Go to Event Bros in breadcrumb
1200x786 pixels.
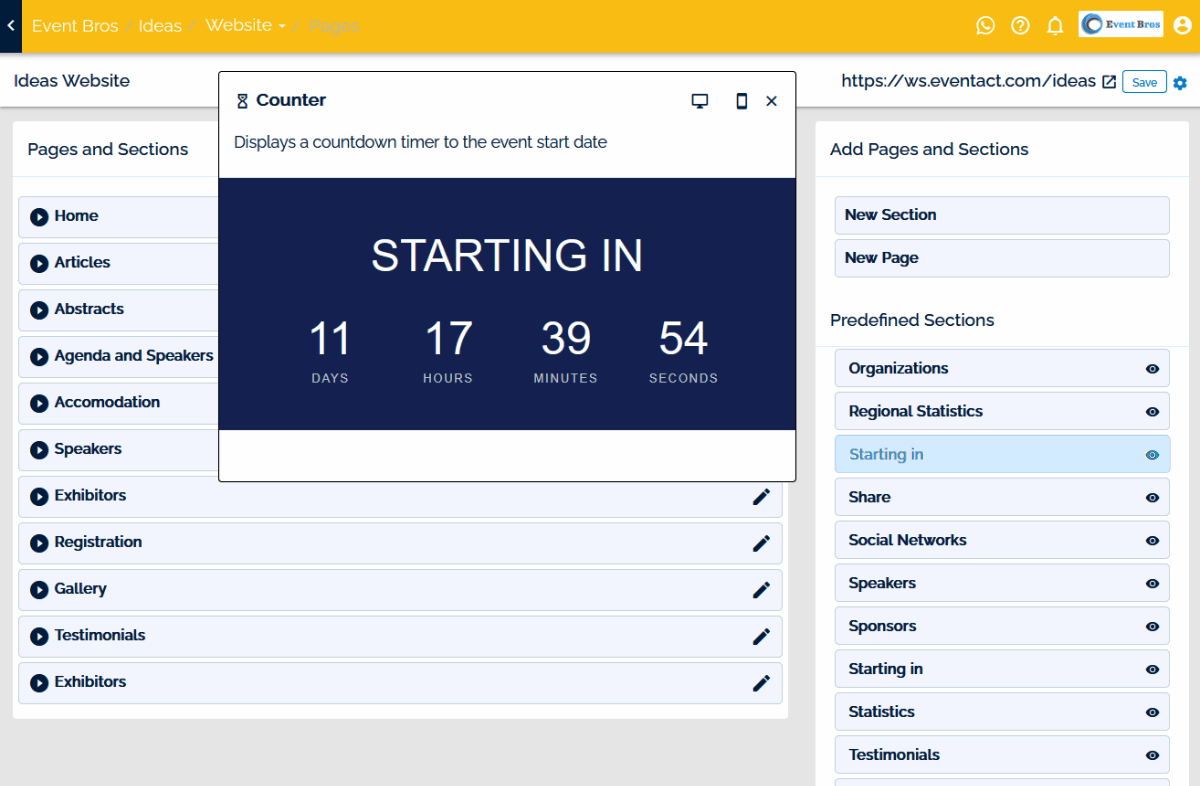[75, 26]
